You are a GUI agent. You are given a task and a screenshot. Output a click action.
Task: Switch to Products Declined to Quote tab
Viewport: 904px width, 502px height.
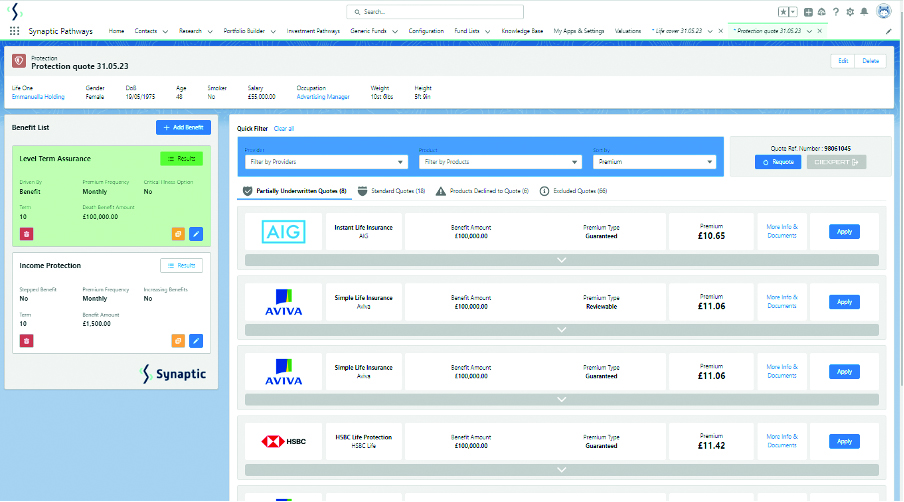coord(482,191)
